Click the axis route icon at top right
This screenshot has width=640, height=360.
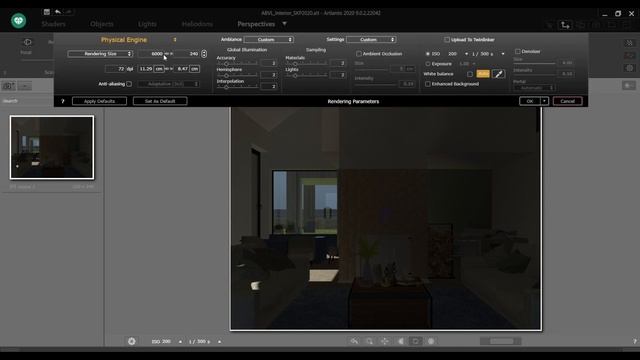[565, 25]
